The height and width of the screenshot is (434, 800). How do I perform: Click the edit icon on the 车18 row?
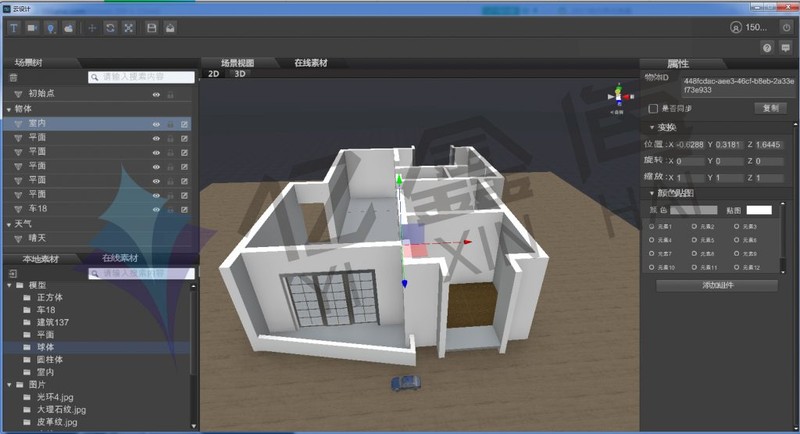pyautogui.click(x=184, y=210)
